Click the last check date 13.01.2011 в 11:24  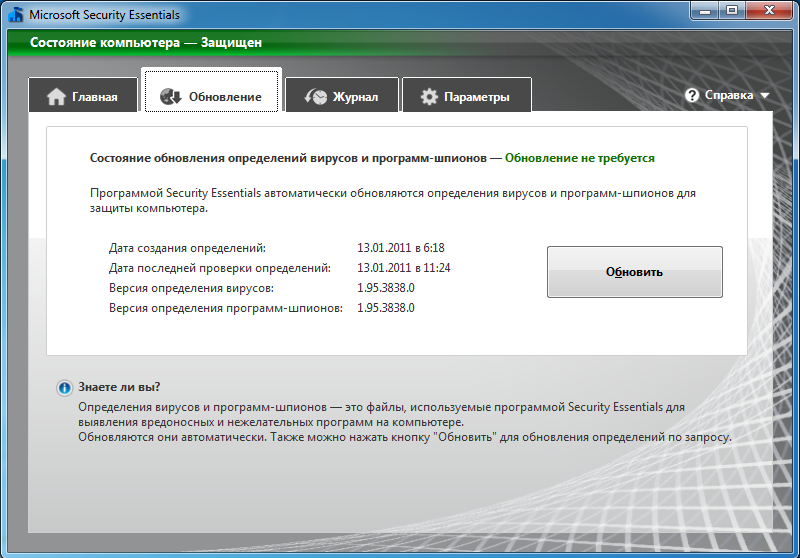pos(404,268)
